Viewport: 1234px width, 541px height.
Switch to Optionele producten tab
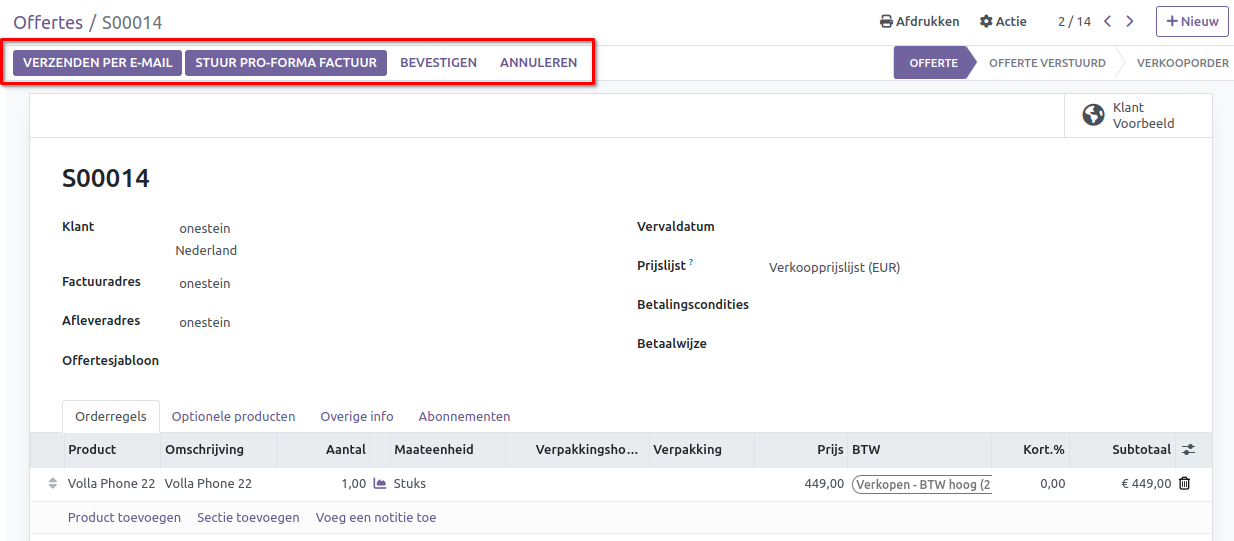(233, 417)
